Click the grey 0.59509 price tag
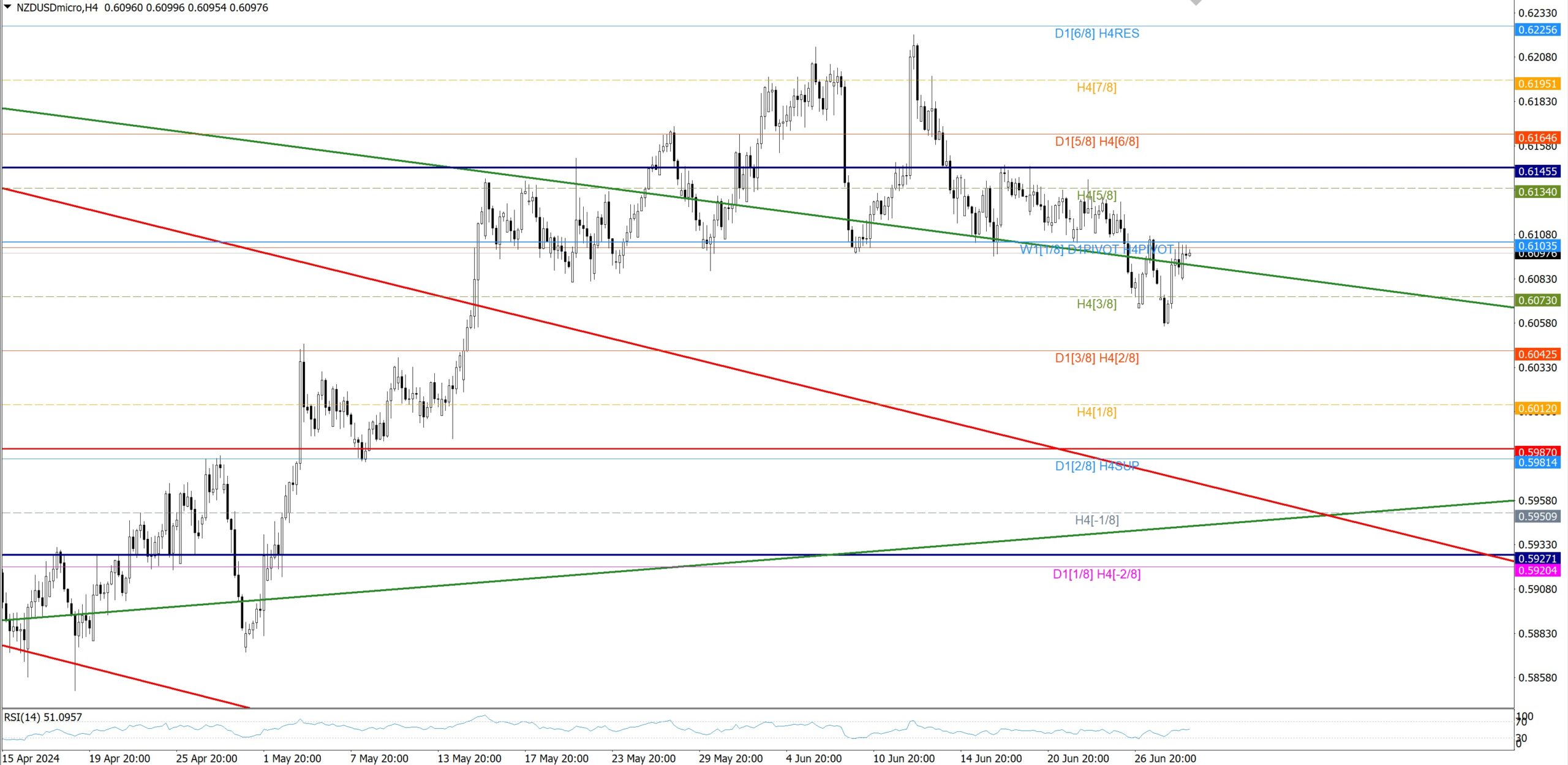This screenshot has width=1568, height=765. tap(1537, 517)
